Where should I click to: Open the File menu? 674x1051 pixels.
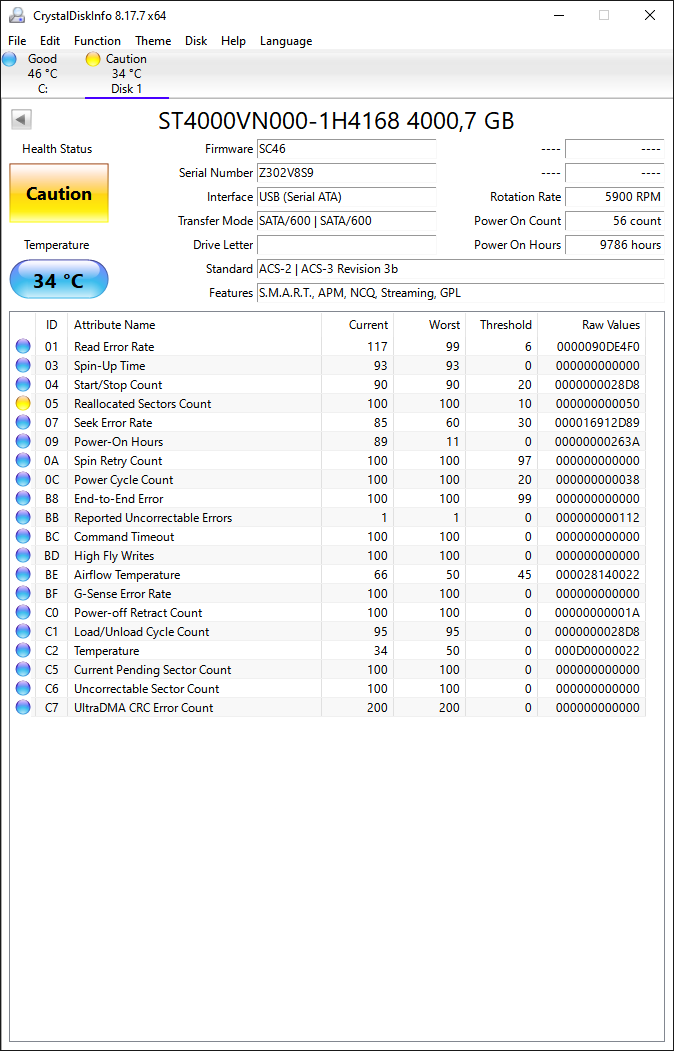pyautogui.click(x=17, y=41)
